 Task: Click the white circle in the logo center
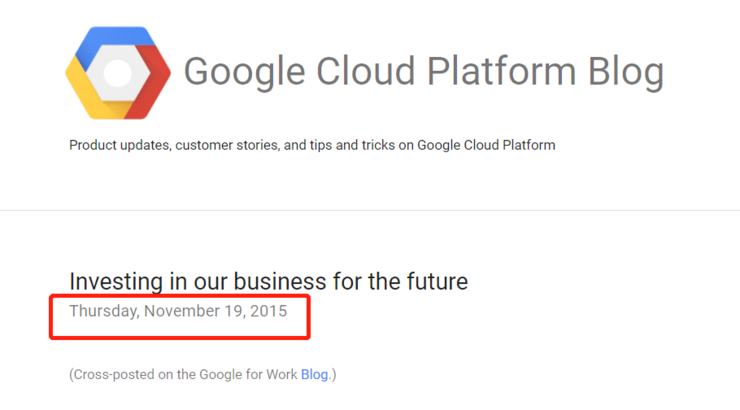(118, 73)
